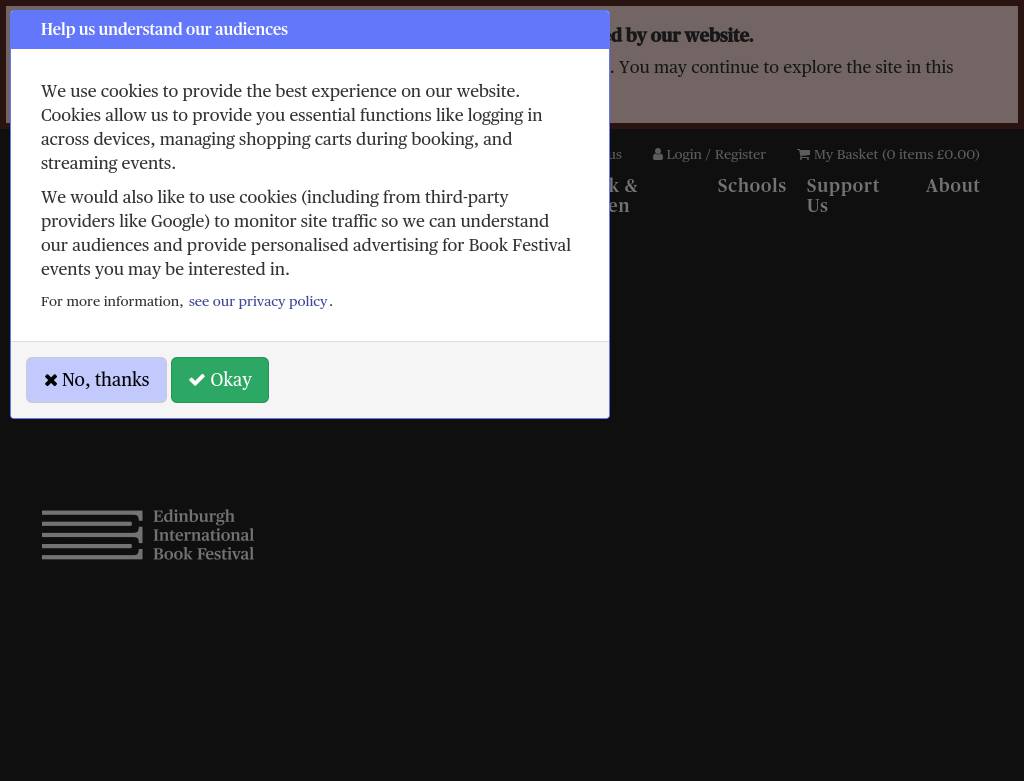Decline cookies with the No, thanks button

click(96, 380)
